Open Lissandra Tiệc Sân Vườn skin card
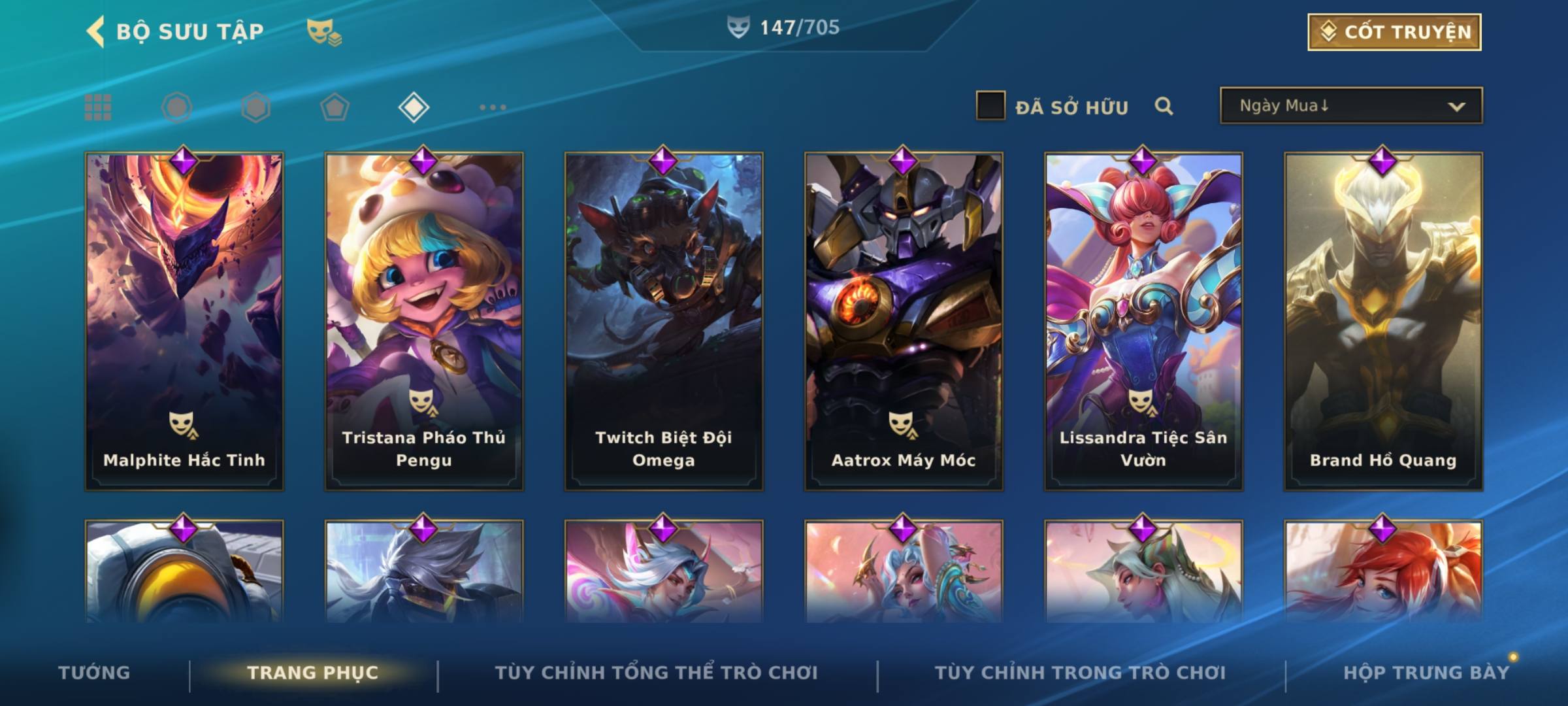1568x706 pixels. click(x=1143, y=321)
